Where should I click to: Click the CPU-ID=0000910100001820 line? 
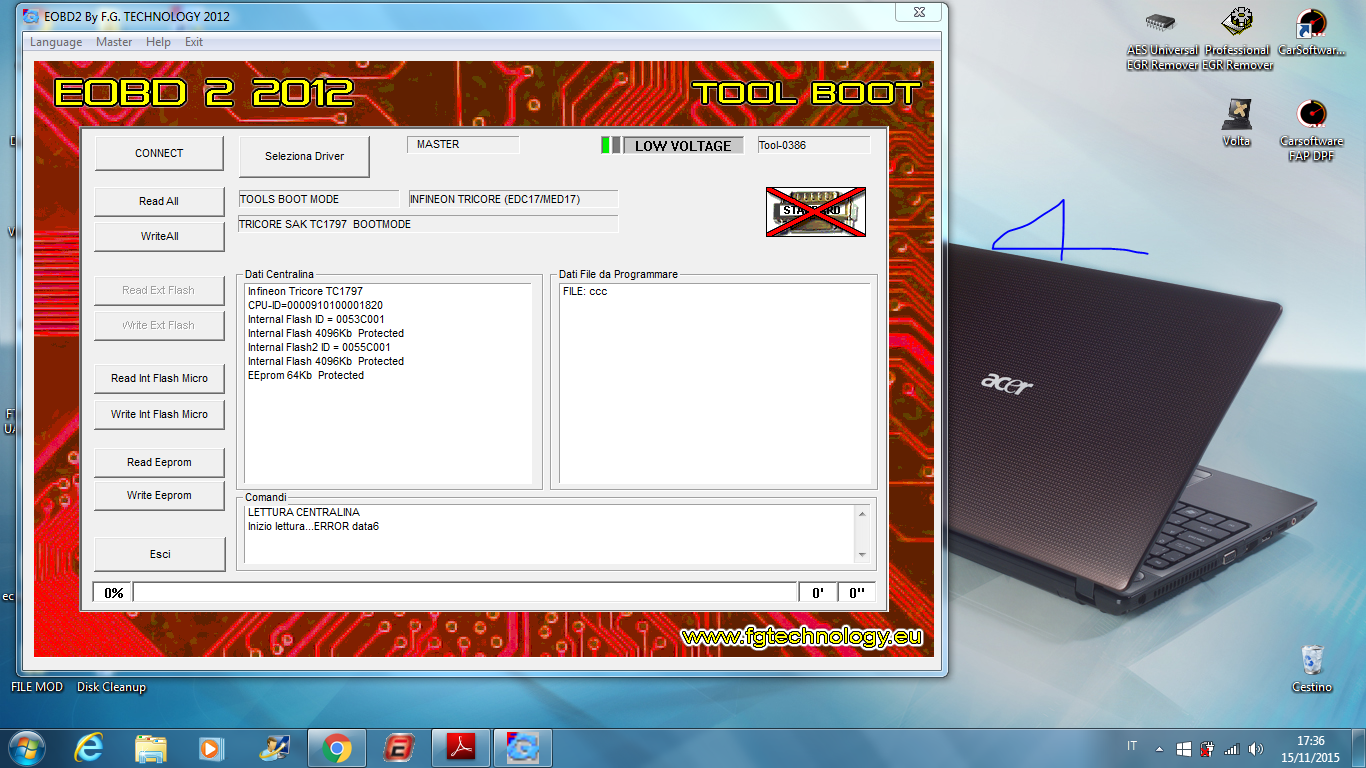point(315,305)
